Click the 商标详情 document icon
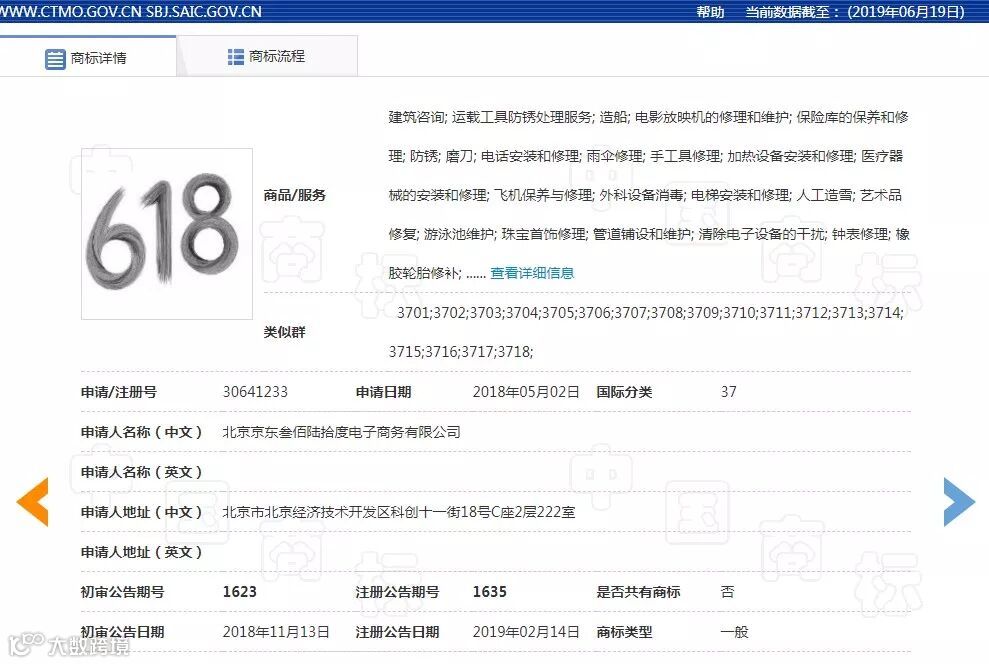The height and width of the screenshot is (664, 989). [x=55, y=59]
